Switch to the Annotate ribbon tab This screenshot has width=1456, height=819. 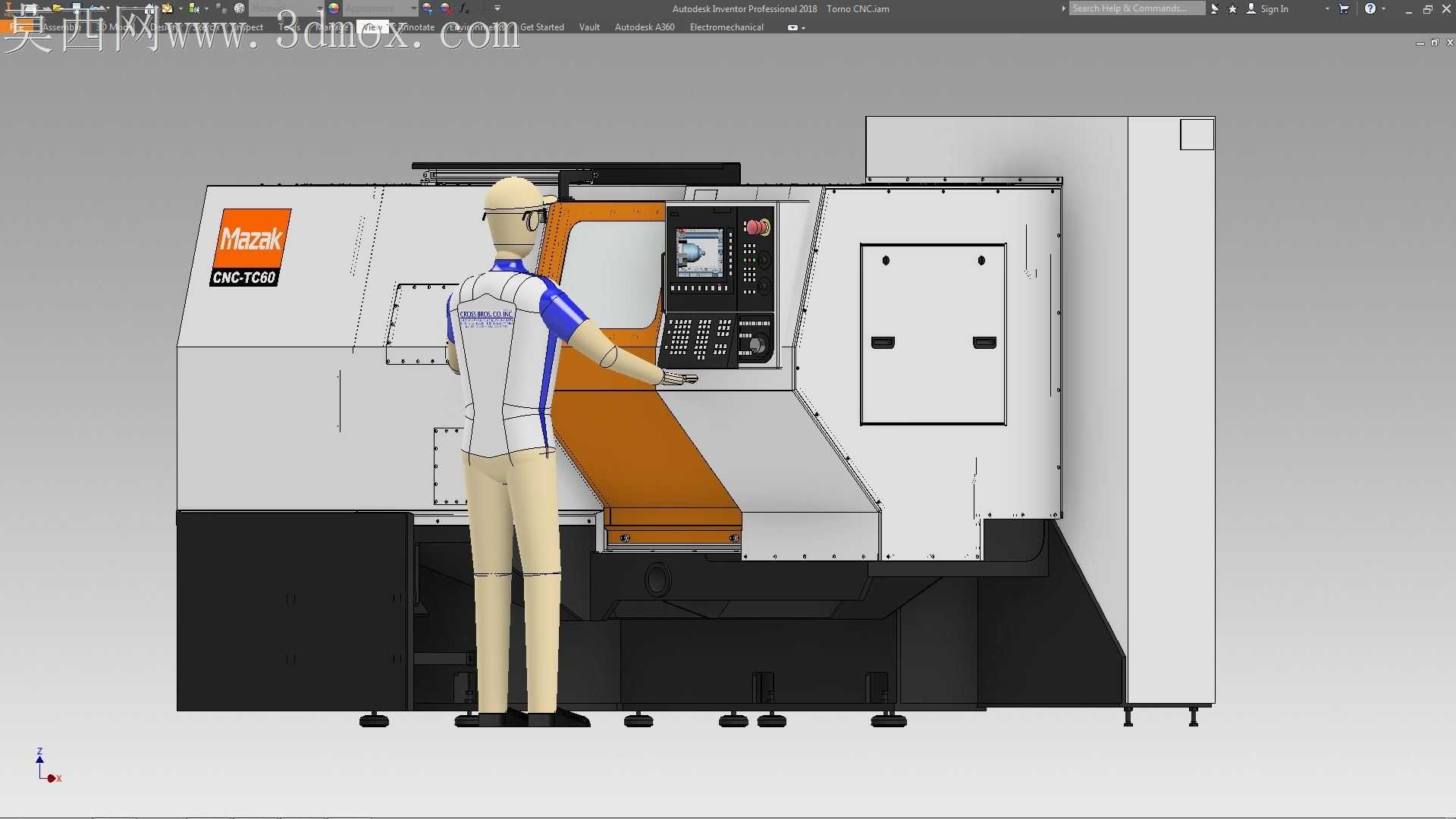click(x=415, y=27)
